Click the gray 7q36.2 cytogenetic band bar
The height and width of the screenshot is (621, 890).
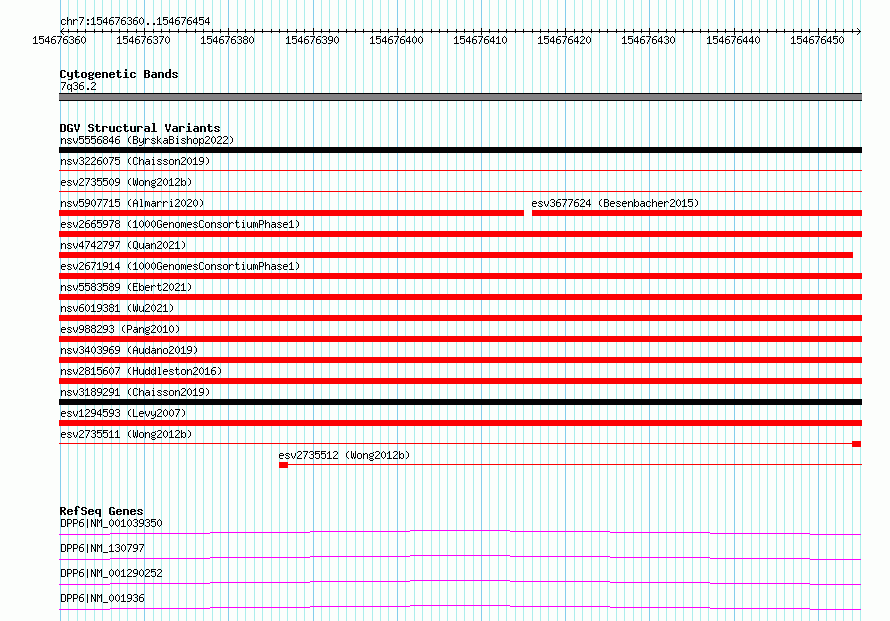(x=460, y=97)
